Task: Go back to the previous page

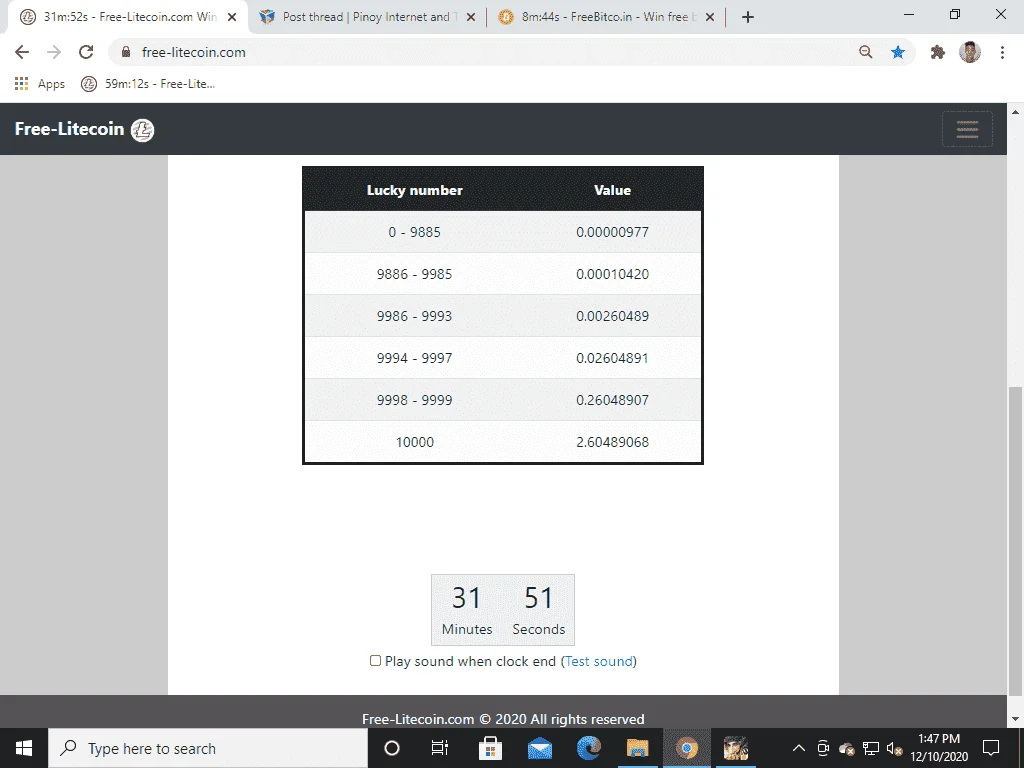Action: coord(22,52)
